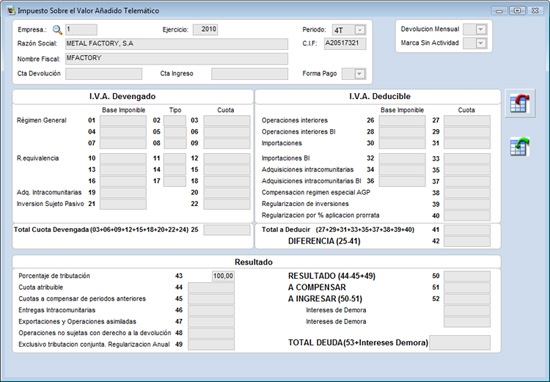Click the Empresa number field
550x382 pixels.
point(81,30)
